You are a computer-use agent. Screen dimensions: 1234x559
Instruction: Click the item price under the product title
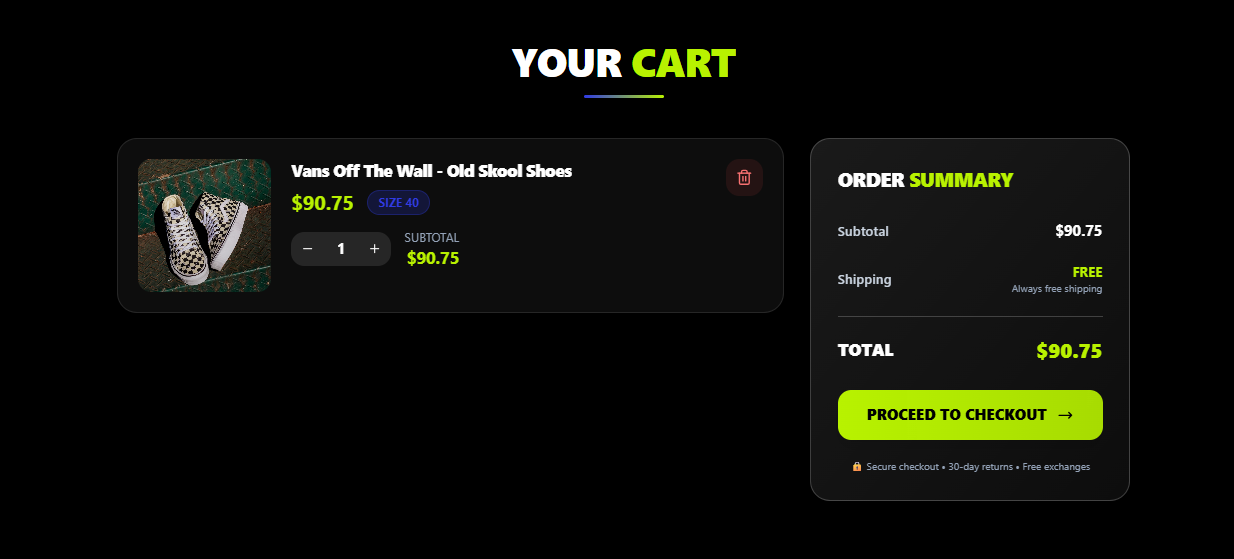(x=322, y=203)
